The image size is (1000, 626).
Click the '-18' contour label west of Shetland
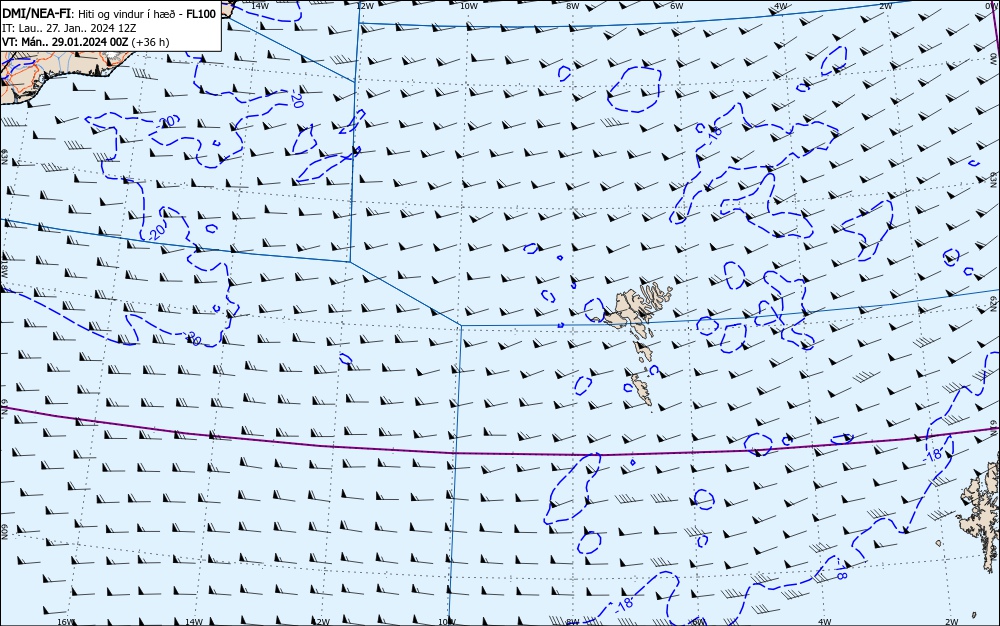coord(934,455)
